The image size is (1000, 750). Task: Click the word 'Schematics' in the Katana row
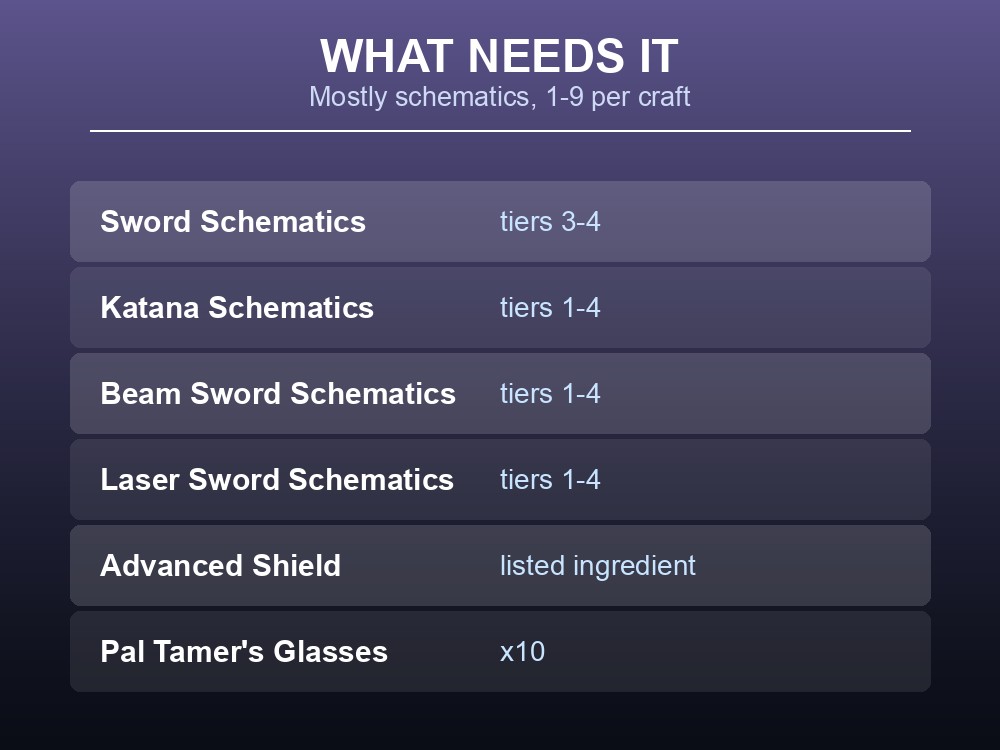[291, 307]
